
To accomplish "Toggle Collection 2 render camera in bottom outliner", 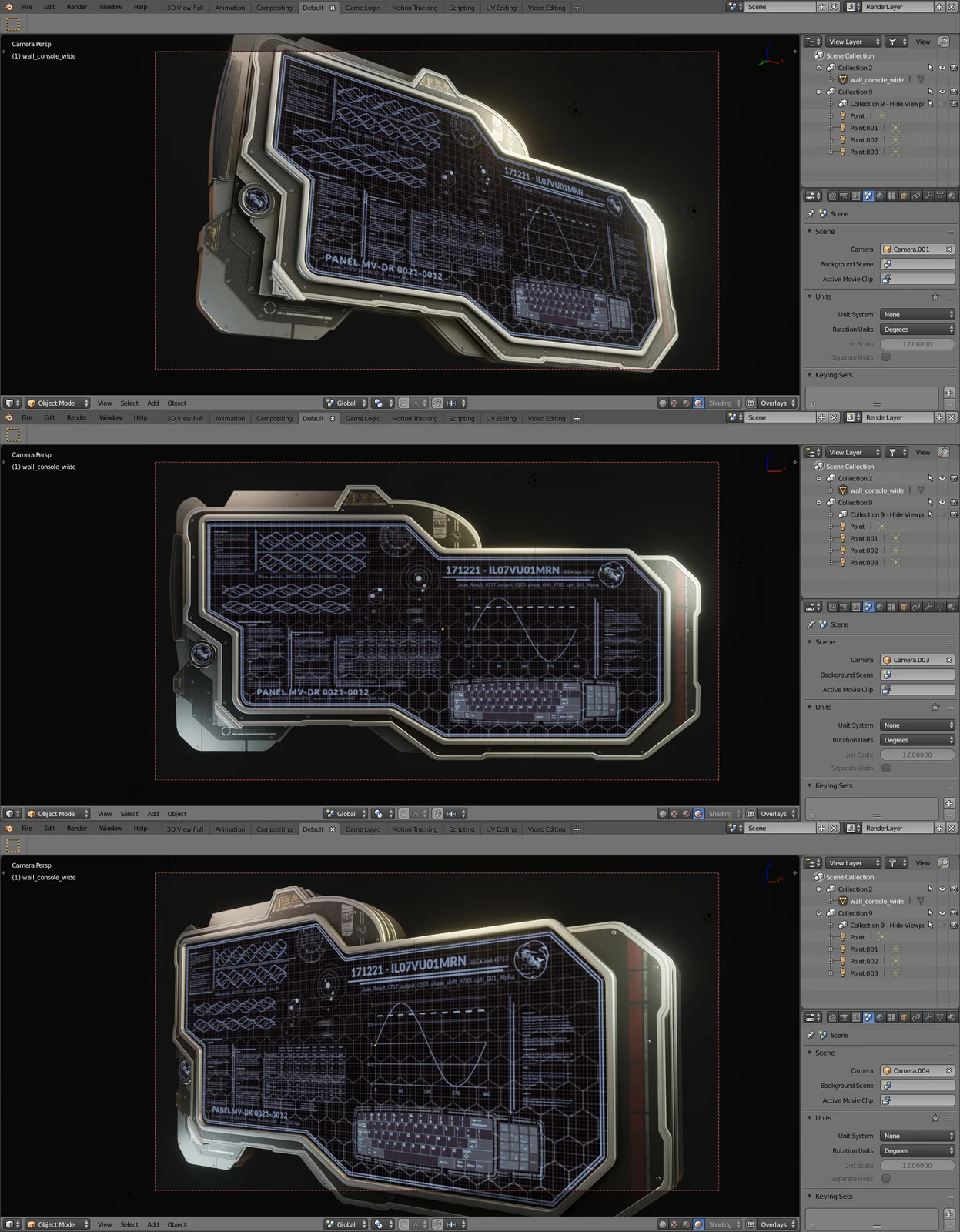I will coord(954,889).
